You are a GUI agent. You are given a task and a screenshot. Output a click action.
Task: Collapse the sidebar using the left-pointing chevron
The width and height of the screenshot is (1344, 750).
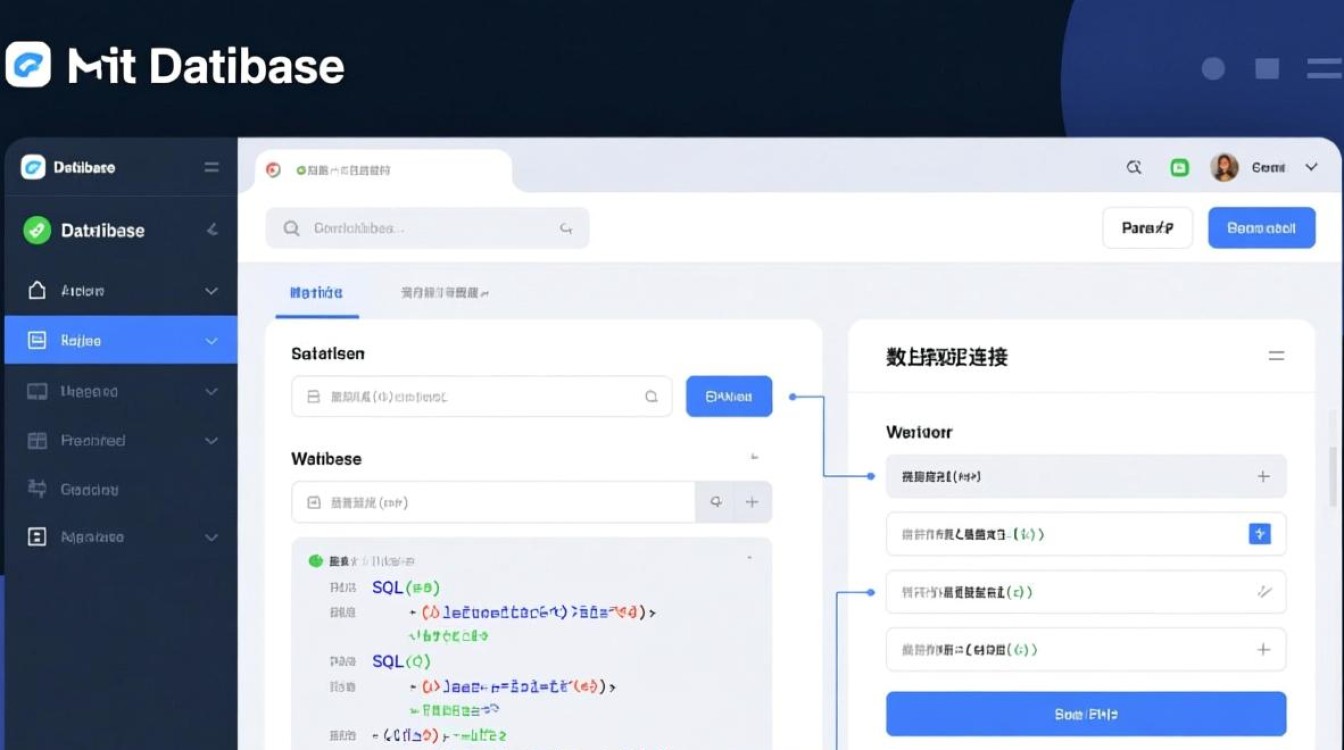(210, 229)
